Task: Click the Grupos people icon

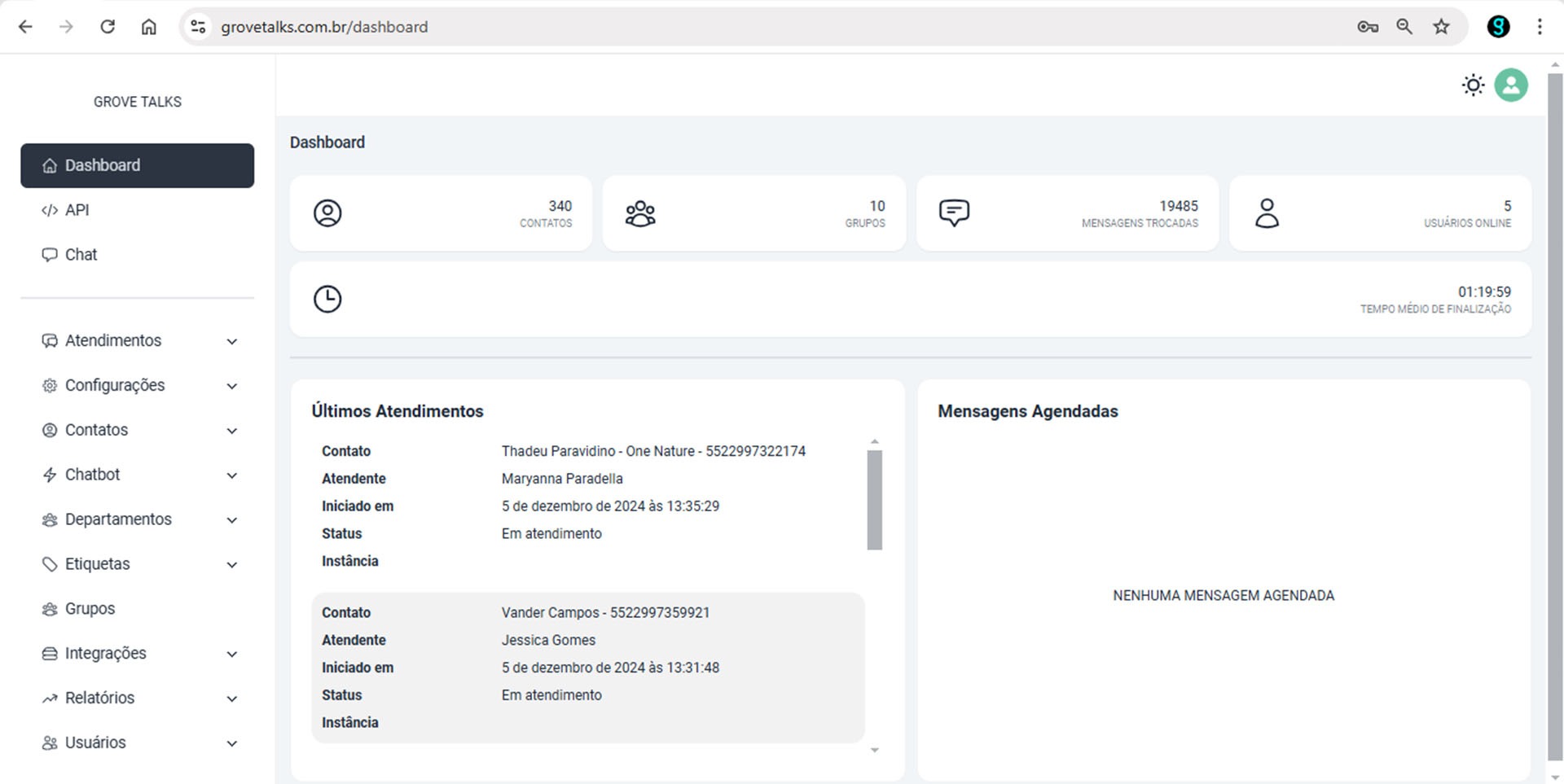Action: point(640,213)
